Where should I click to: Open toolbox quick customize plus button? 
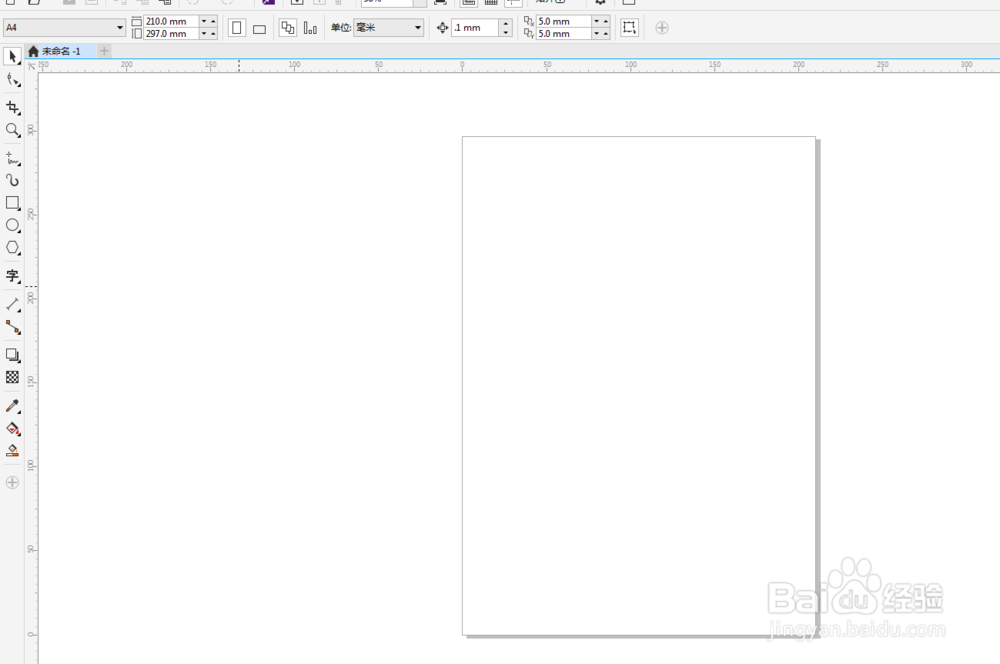[x=12, y=482]
